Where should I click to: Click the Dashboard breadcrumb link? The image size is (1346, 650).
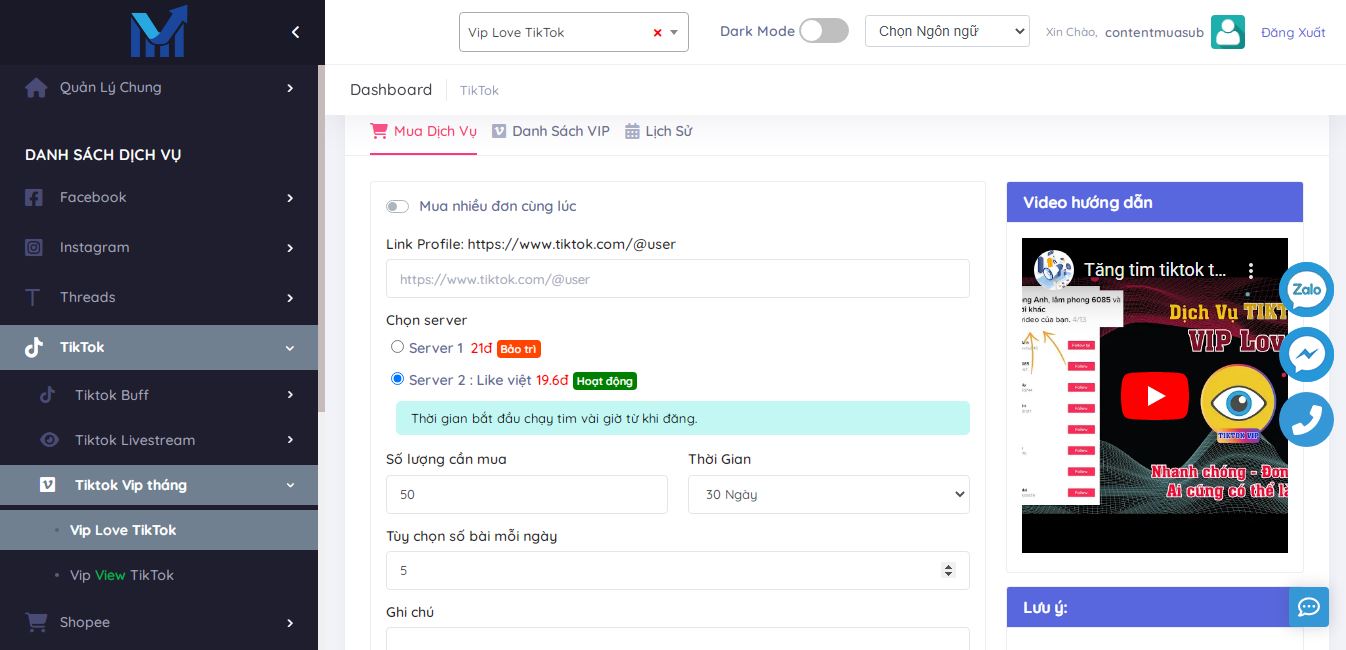[391, 90]
